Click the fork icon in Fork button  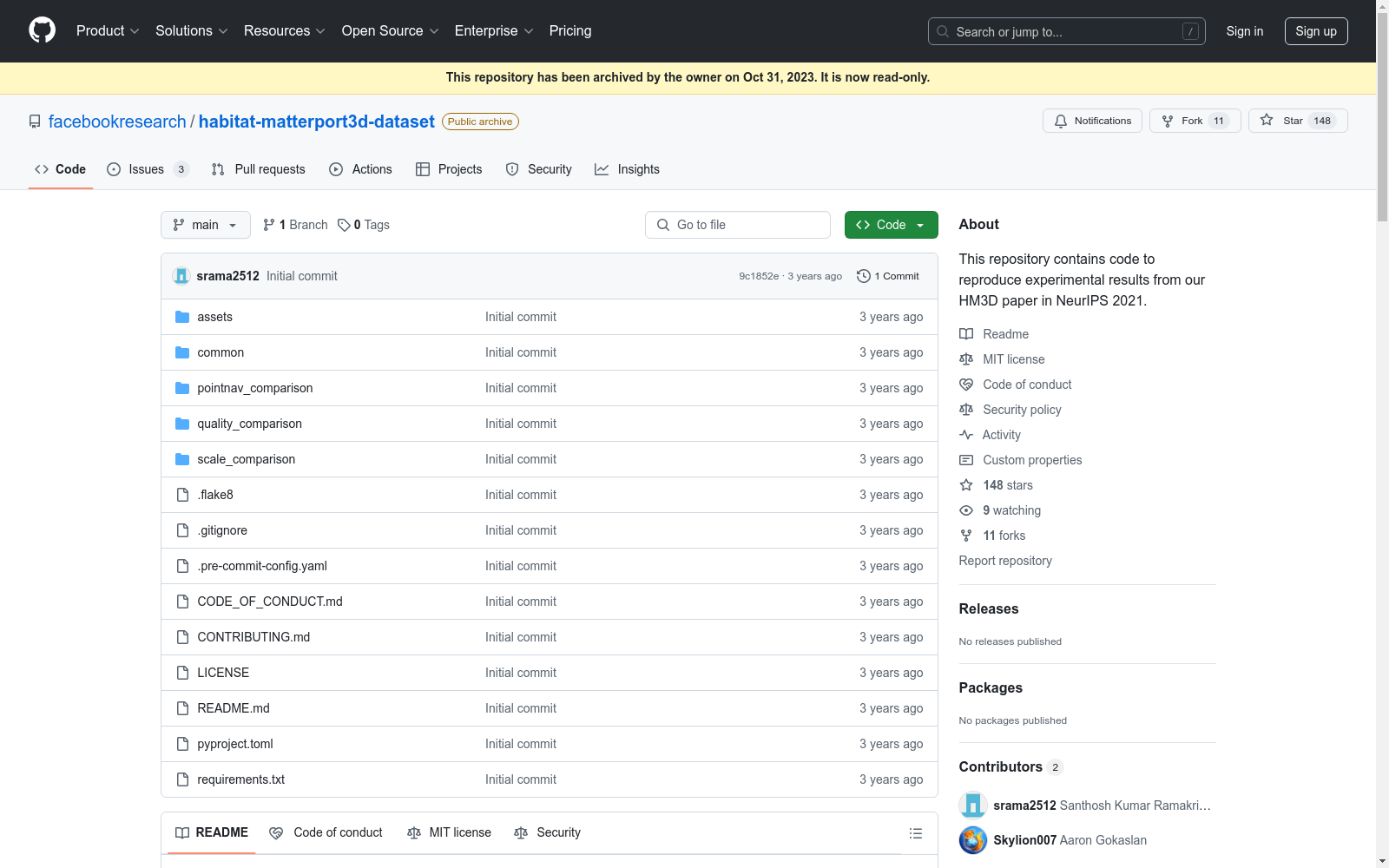point(1168,121)
